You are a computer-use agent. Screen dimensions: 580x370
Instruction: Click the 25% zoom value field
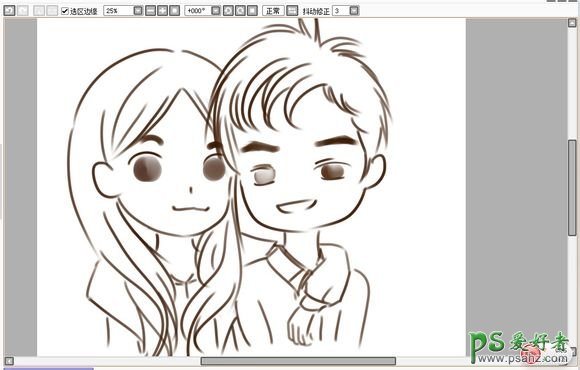[118, 10]
